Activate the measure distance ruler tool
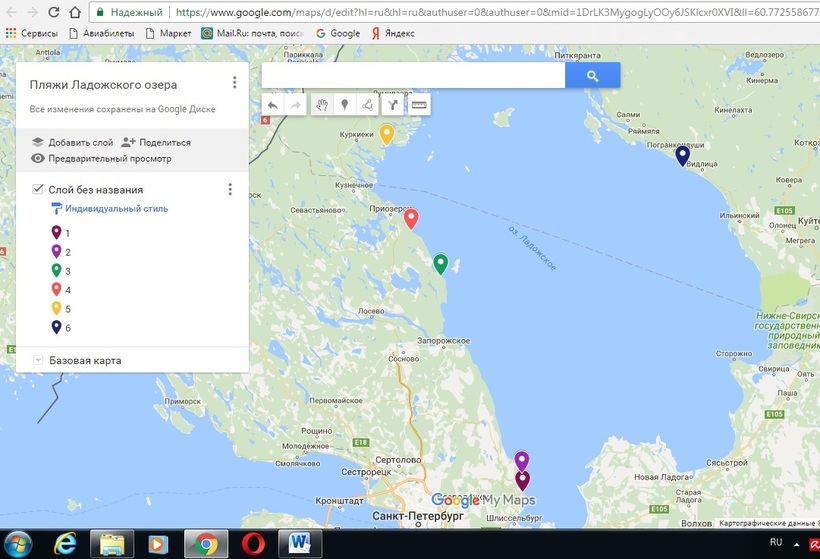 [x=419, y=104]
